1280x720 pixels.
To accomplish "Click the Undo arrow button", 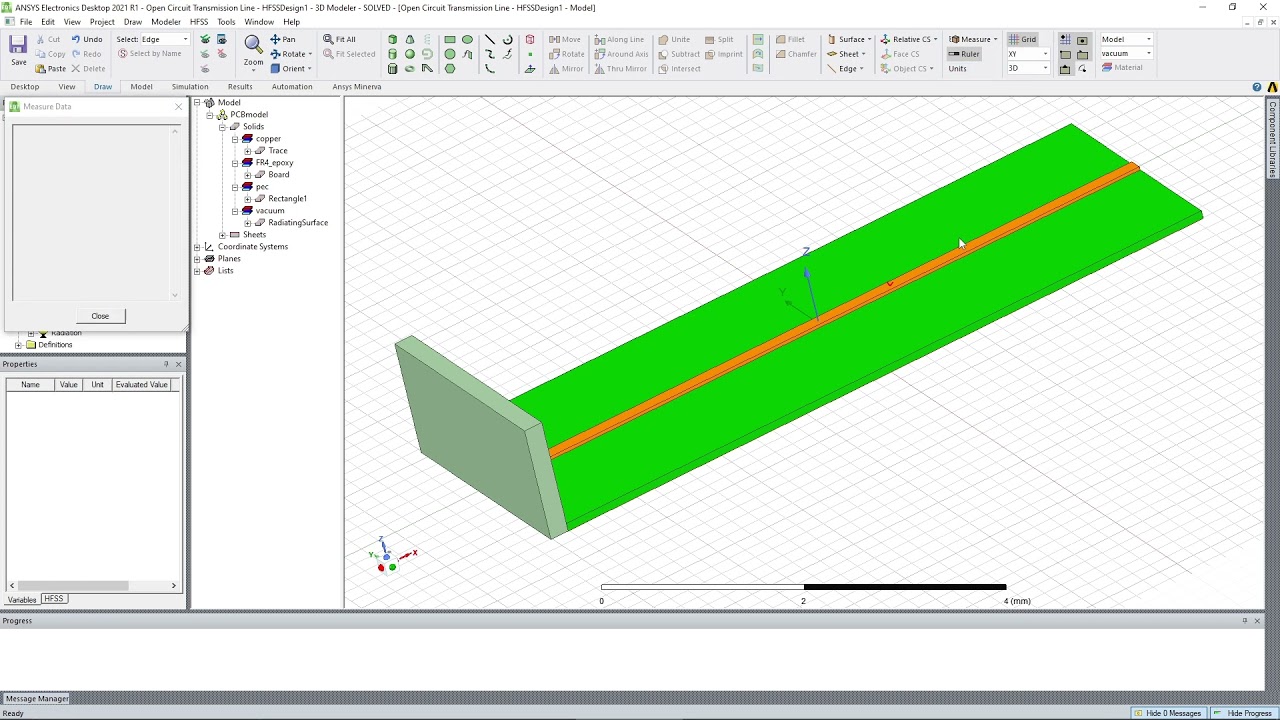I will point(76,39).
